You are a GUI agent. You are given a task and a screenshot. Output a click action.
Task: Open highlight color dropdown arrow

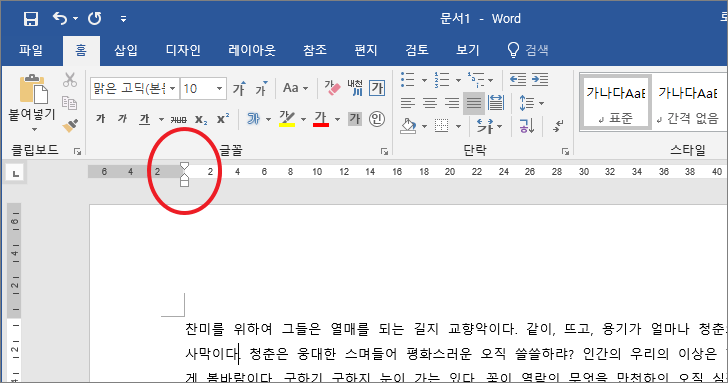[303, 119]
